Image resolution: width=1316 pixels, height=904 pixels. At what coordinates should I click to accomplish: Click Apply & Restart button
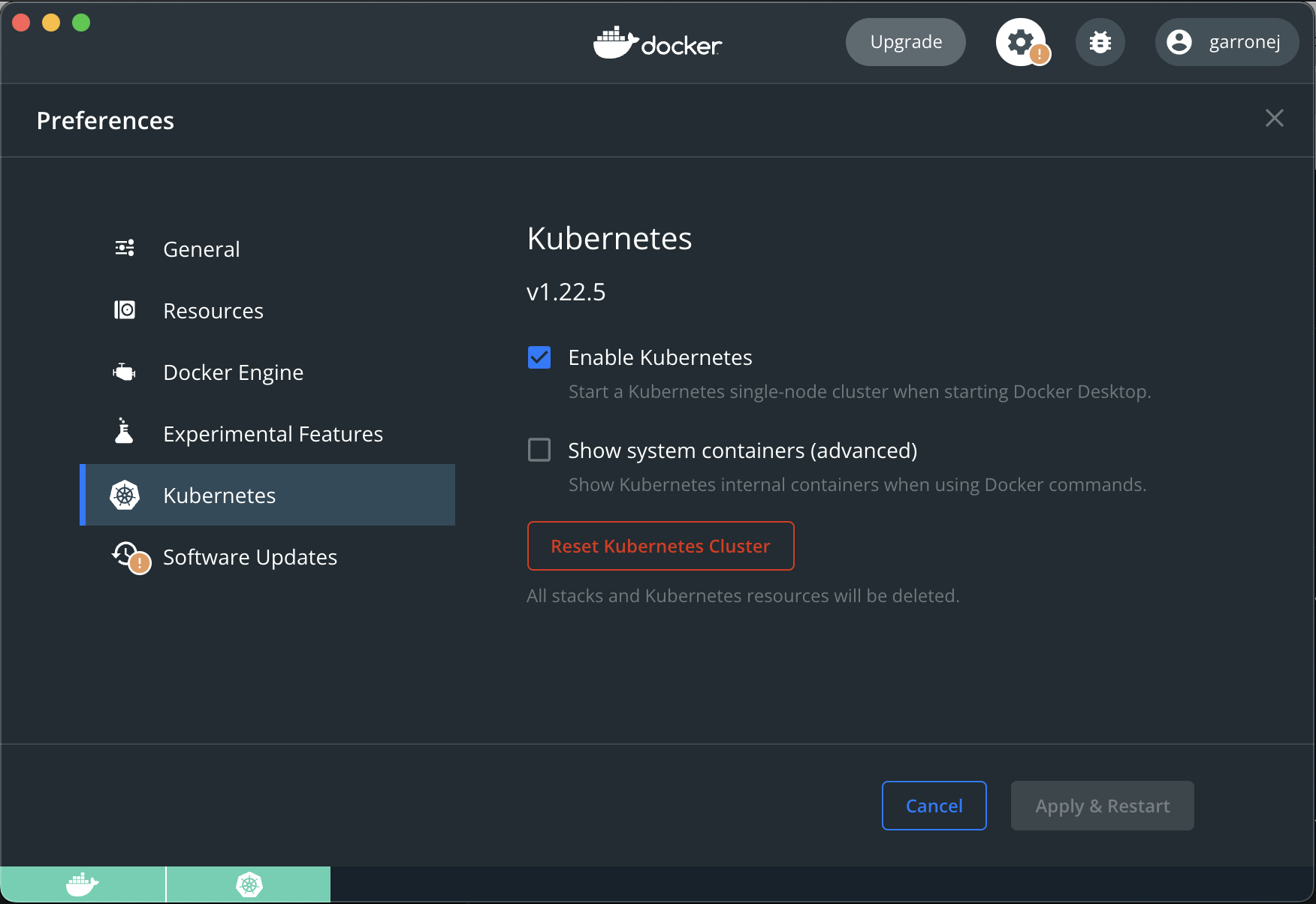(1102, 806)
